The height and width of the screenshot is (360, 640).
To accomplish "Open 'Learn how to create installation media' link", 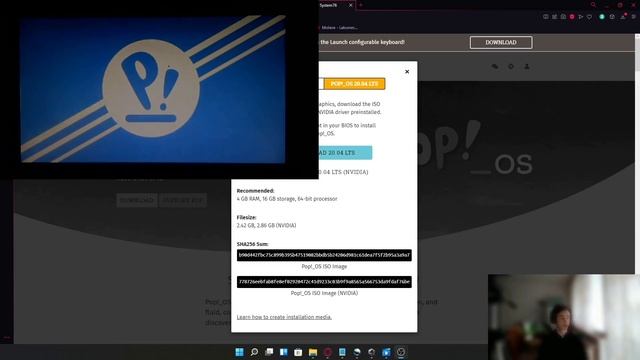I will (284, 317).
